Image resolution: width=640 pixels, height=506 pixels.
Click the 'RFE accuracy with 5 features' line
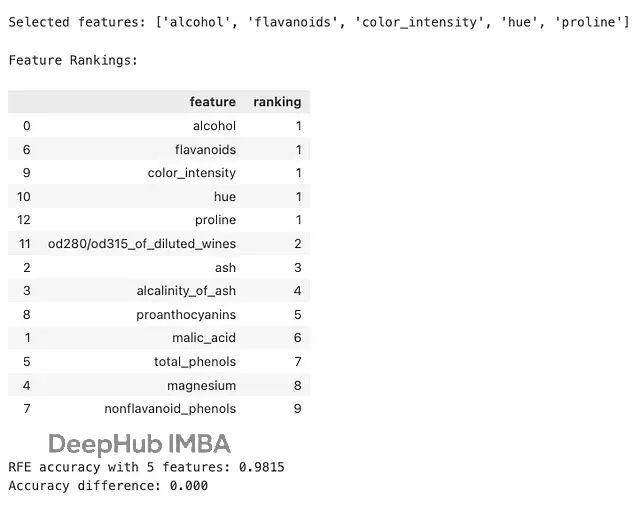click(x=146, y=467)
